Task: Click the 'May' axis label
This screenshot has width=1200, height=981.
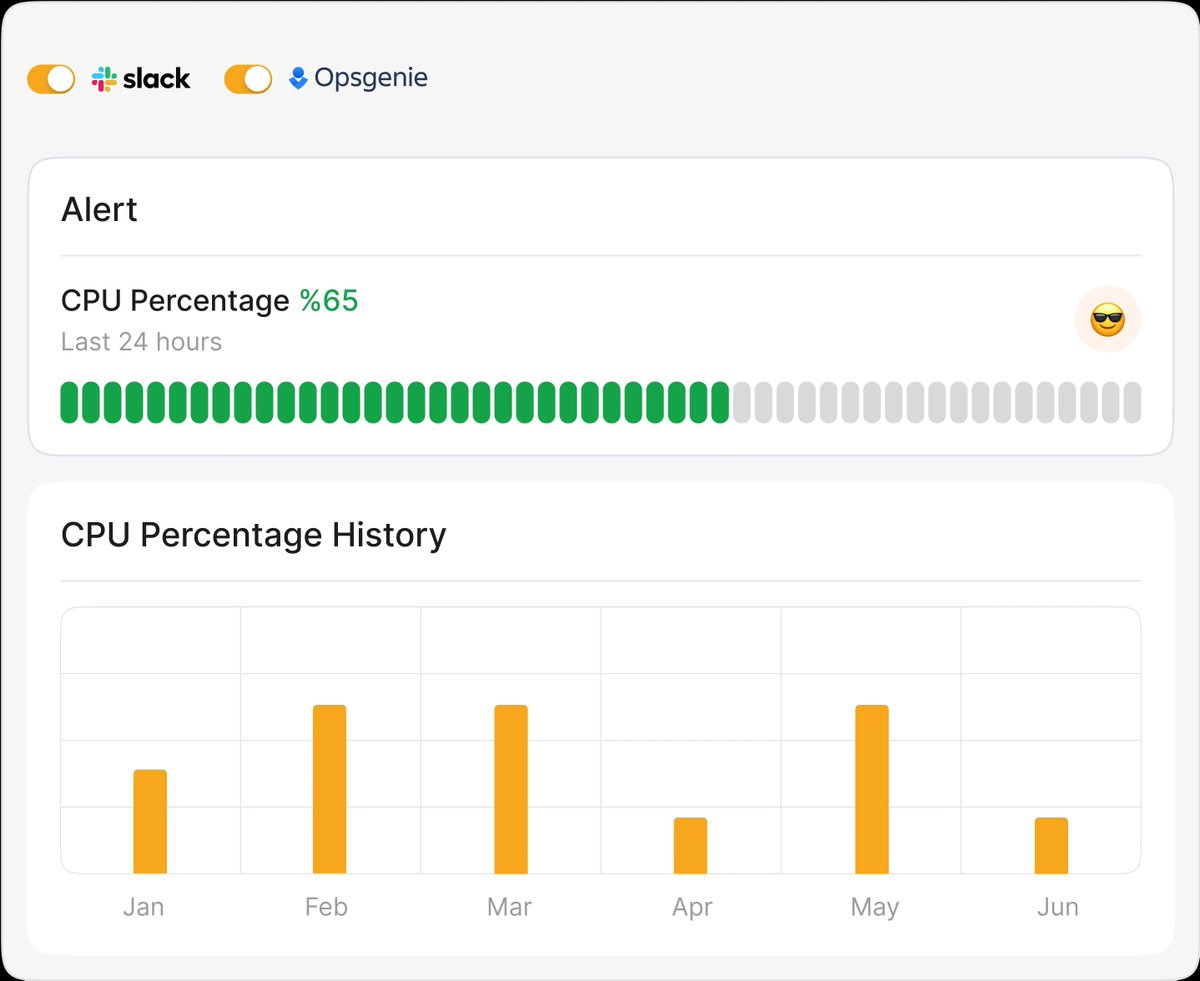Action: [875, 908]
